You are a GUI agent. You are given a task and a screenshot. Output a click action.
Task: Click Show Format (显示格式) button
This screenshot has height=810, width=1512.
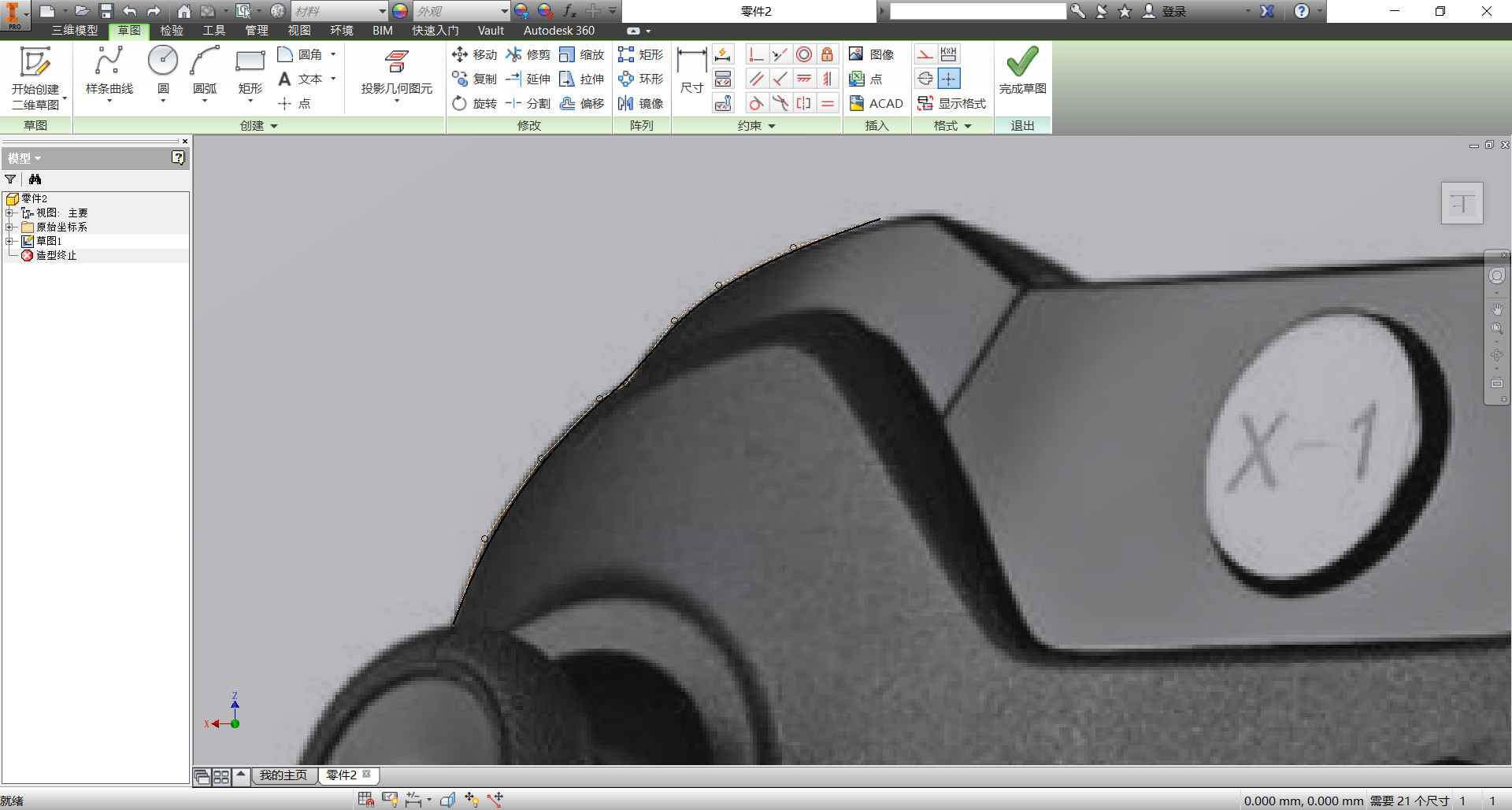coord(951,103)
